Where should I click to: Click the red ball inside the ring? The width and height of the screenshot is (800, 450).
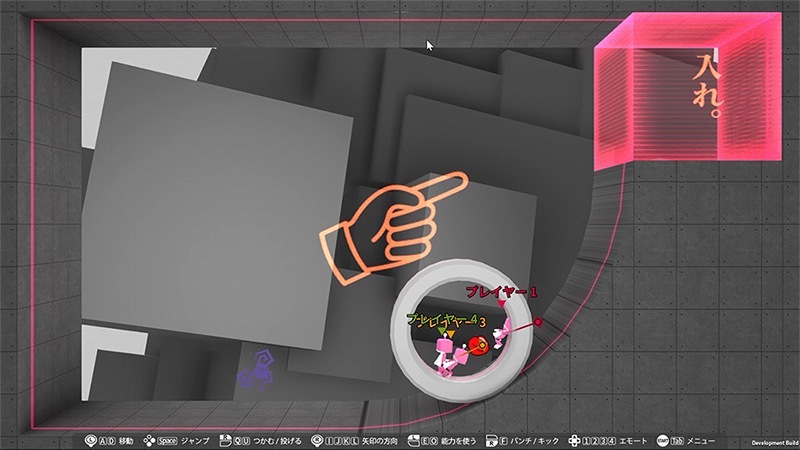[478, 346]
